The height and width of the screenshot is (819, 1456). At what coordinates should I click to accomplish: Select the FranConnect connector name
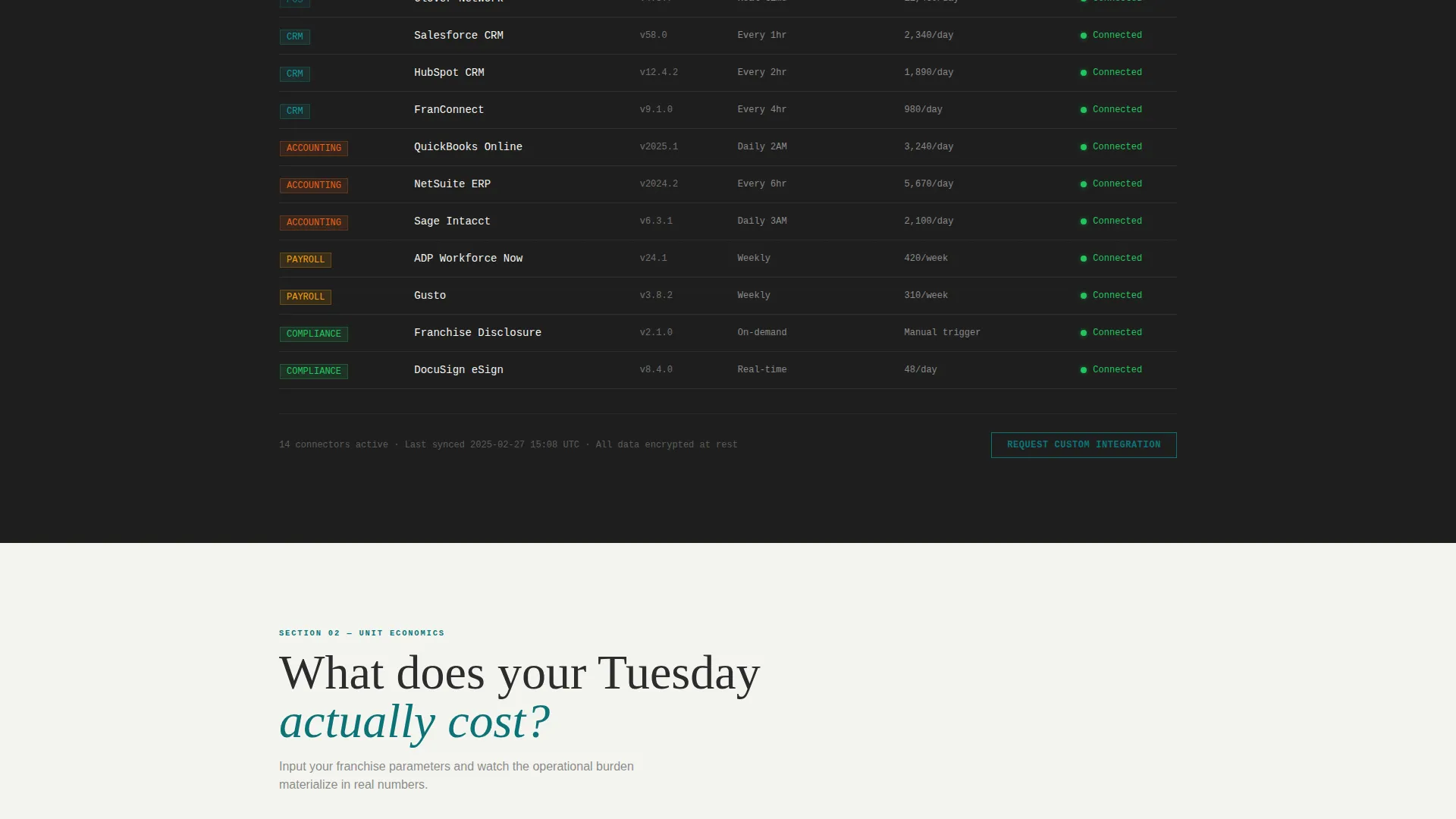[x=449, y=110]
